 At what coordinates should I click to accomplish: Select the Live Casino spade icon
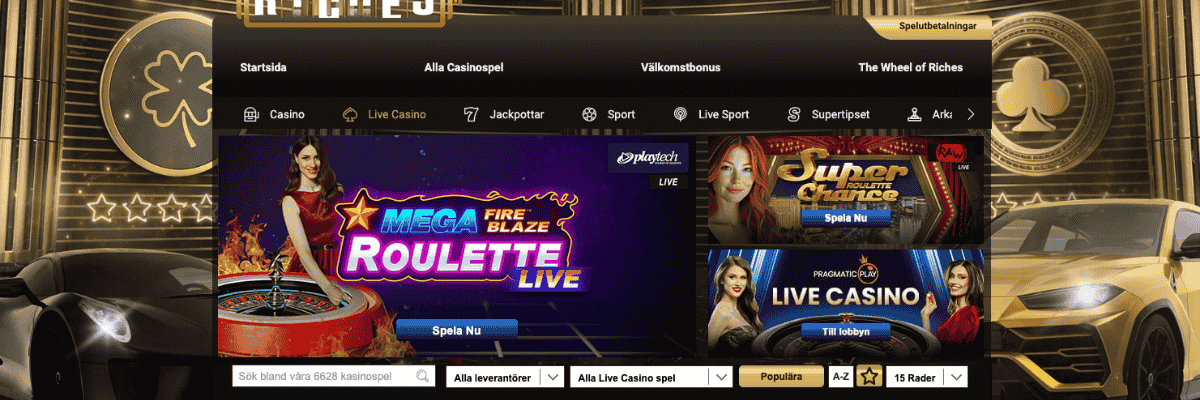350,114
